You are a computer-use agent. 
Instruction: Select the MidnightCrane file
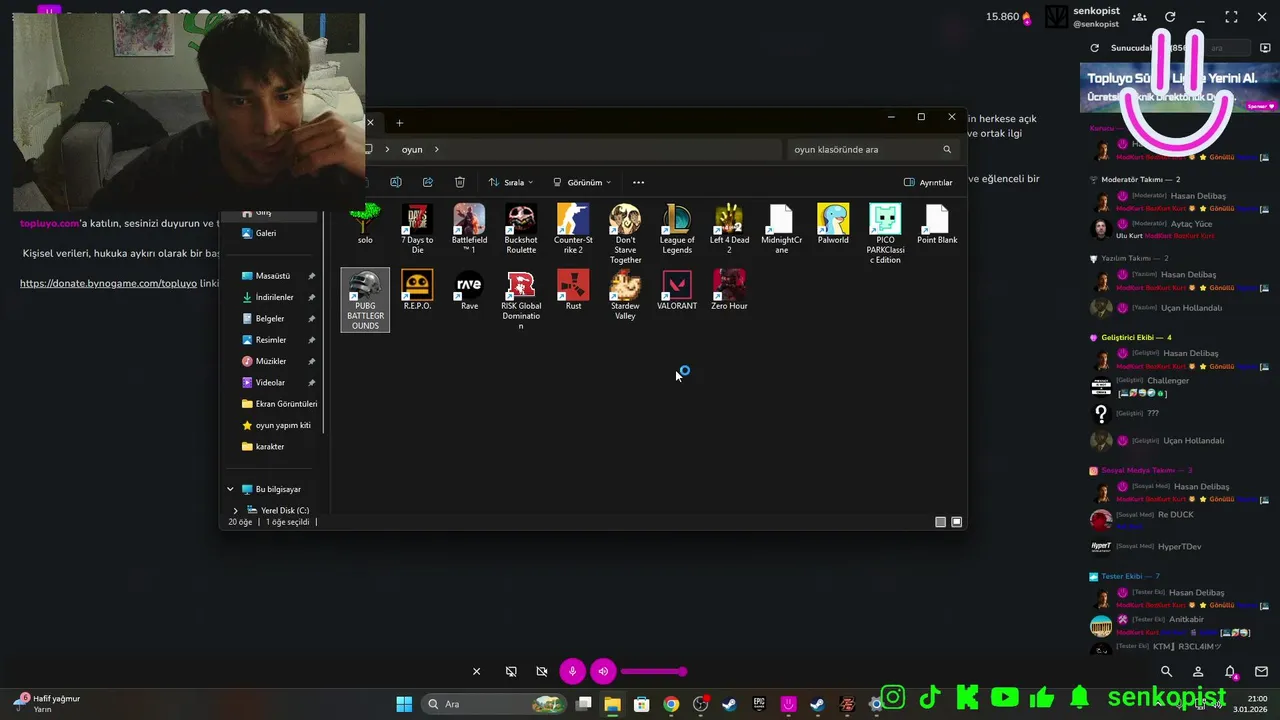(781, 228)
